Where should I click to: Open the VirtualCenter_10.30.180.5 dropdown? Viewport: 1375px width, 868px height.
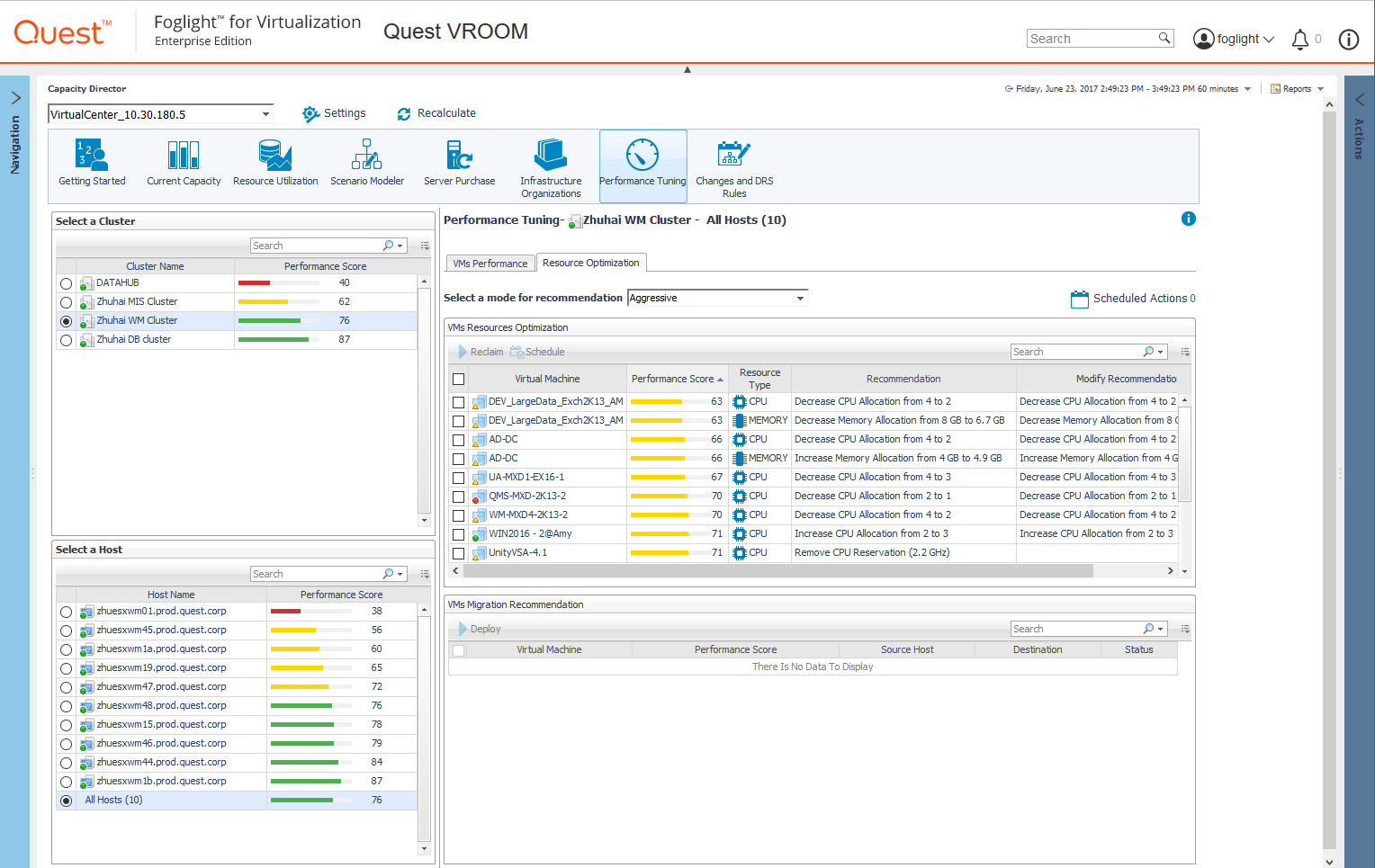point(160,114)
